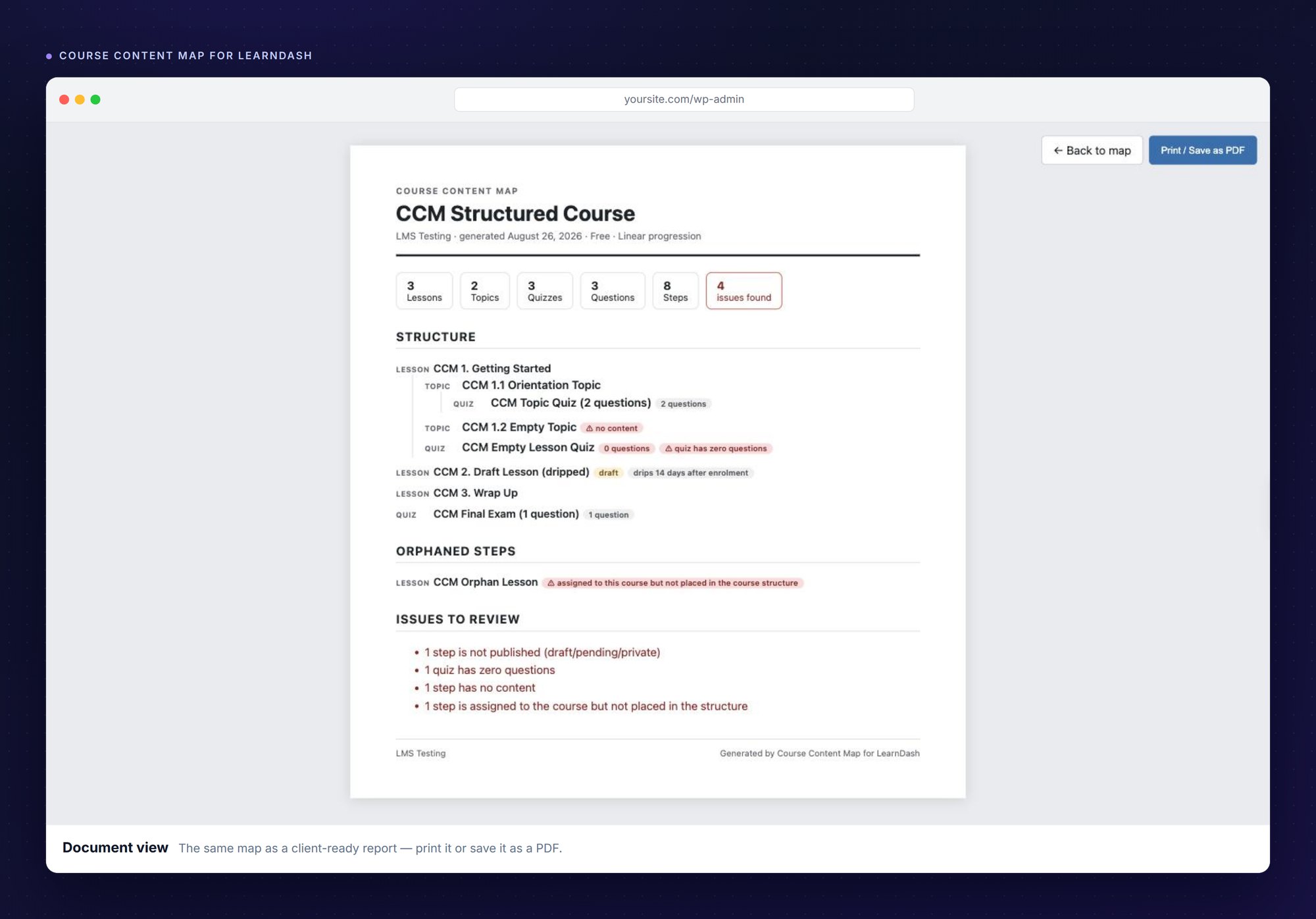Image resolution: width=1316 pixels, height=919 pixels.
Task: Click the 0 questions badge
Action: point(626,449)
